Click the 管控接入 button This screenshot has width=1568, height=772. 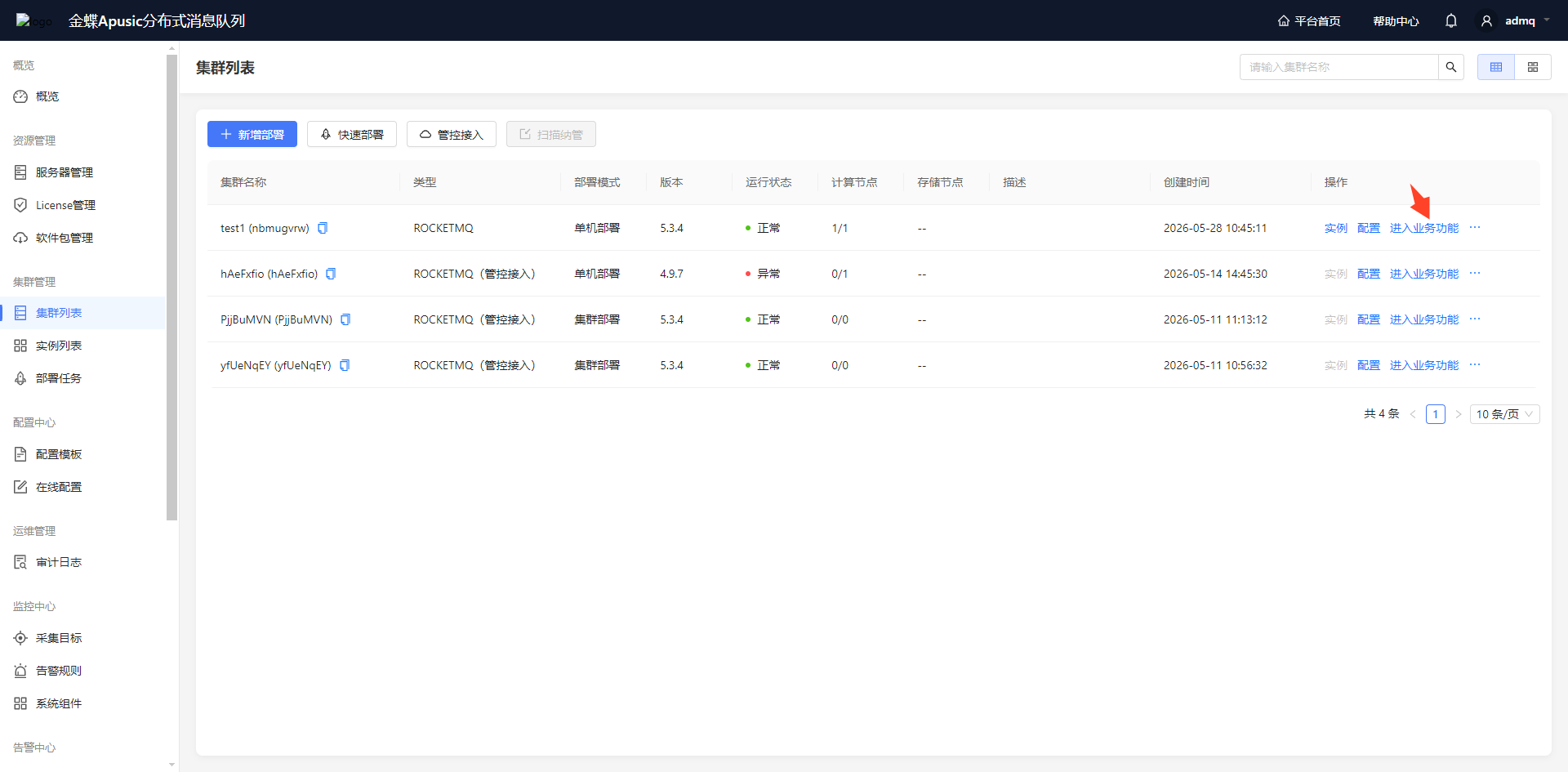452,134
